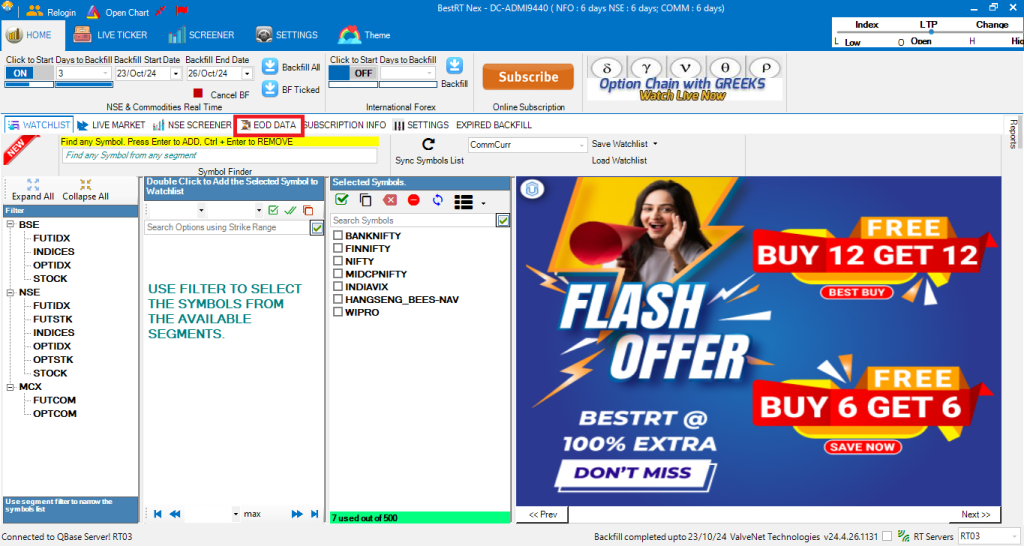Toggle the International Forex OFF switch

coord(353,73)
